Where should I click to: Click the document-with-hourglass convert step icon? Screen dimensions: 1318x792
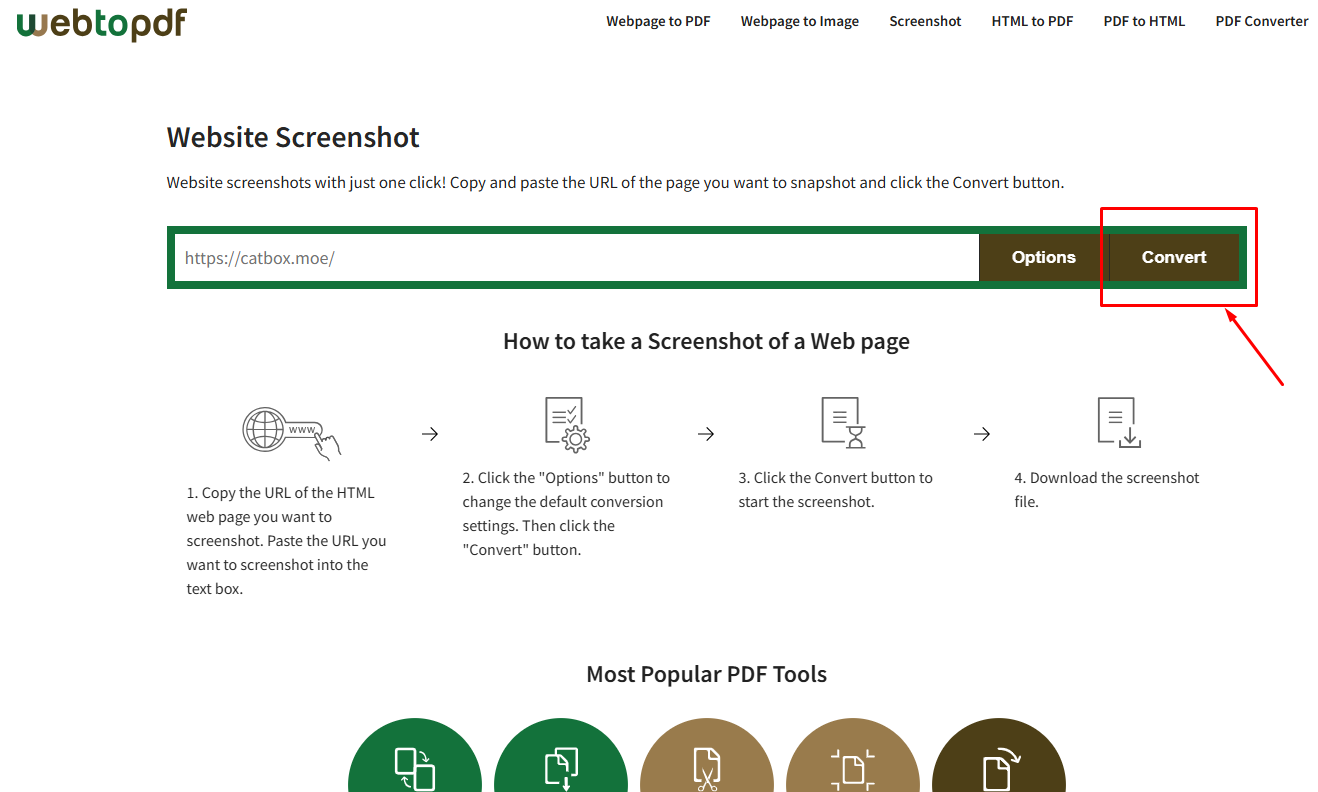coord(843,422)
